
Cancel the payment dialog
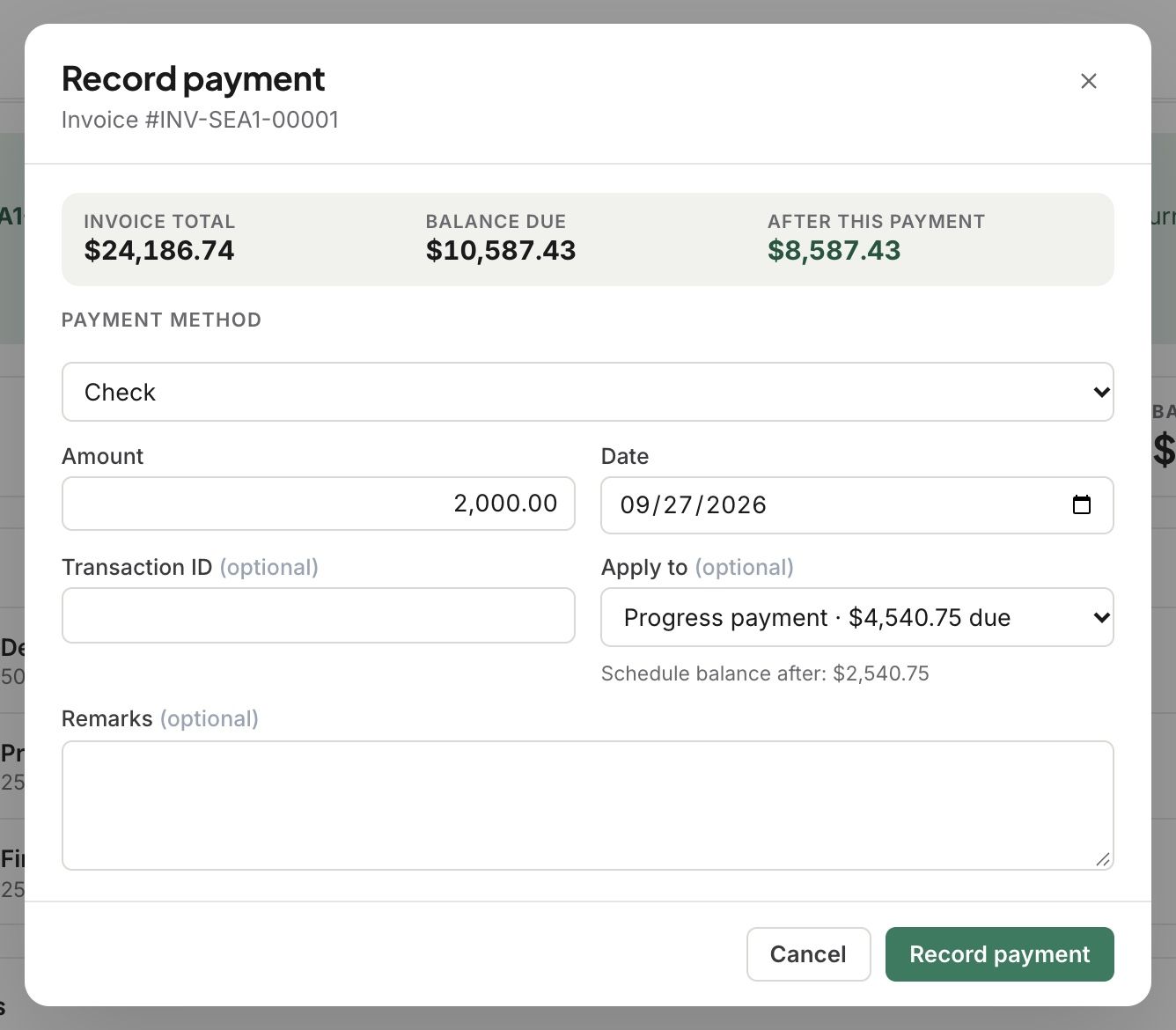click(x=808, y=954)
